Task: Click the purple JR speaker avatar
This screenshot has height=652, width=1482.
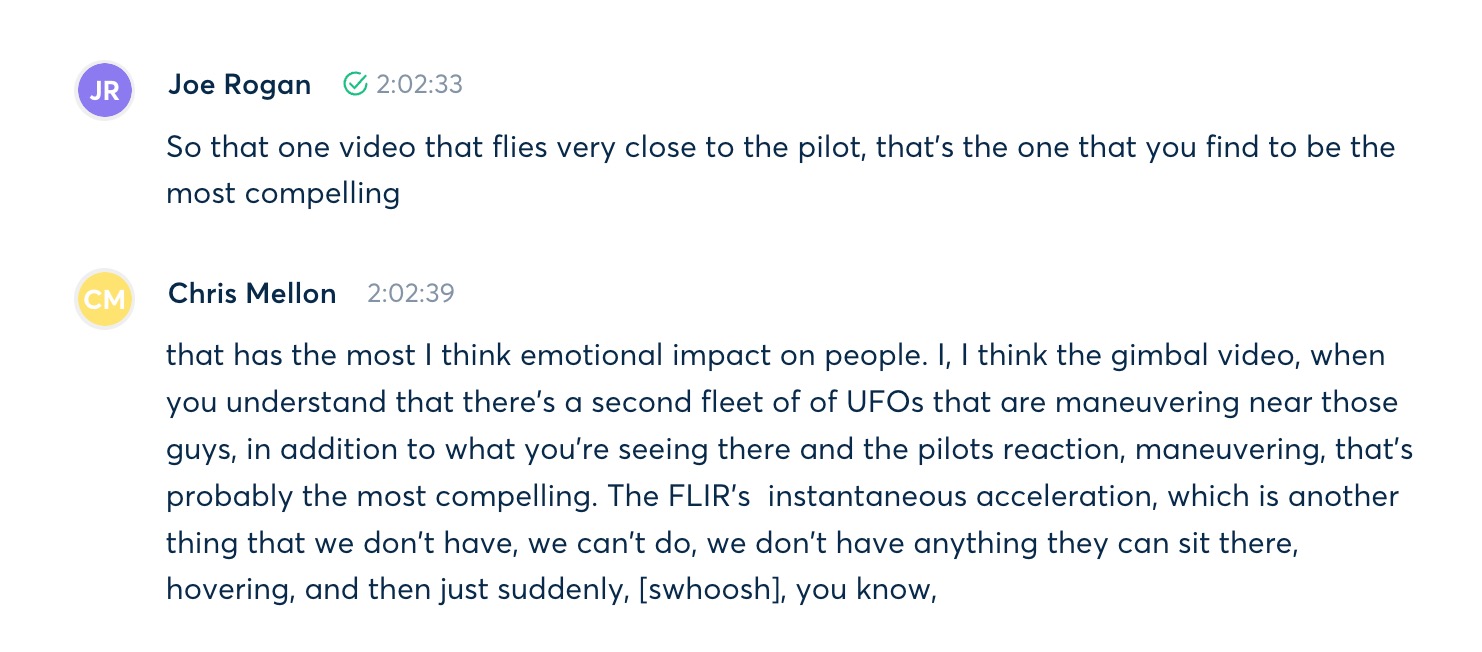Action: 105,90
